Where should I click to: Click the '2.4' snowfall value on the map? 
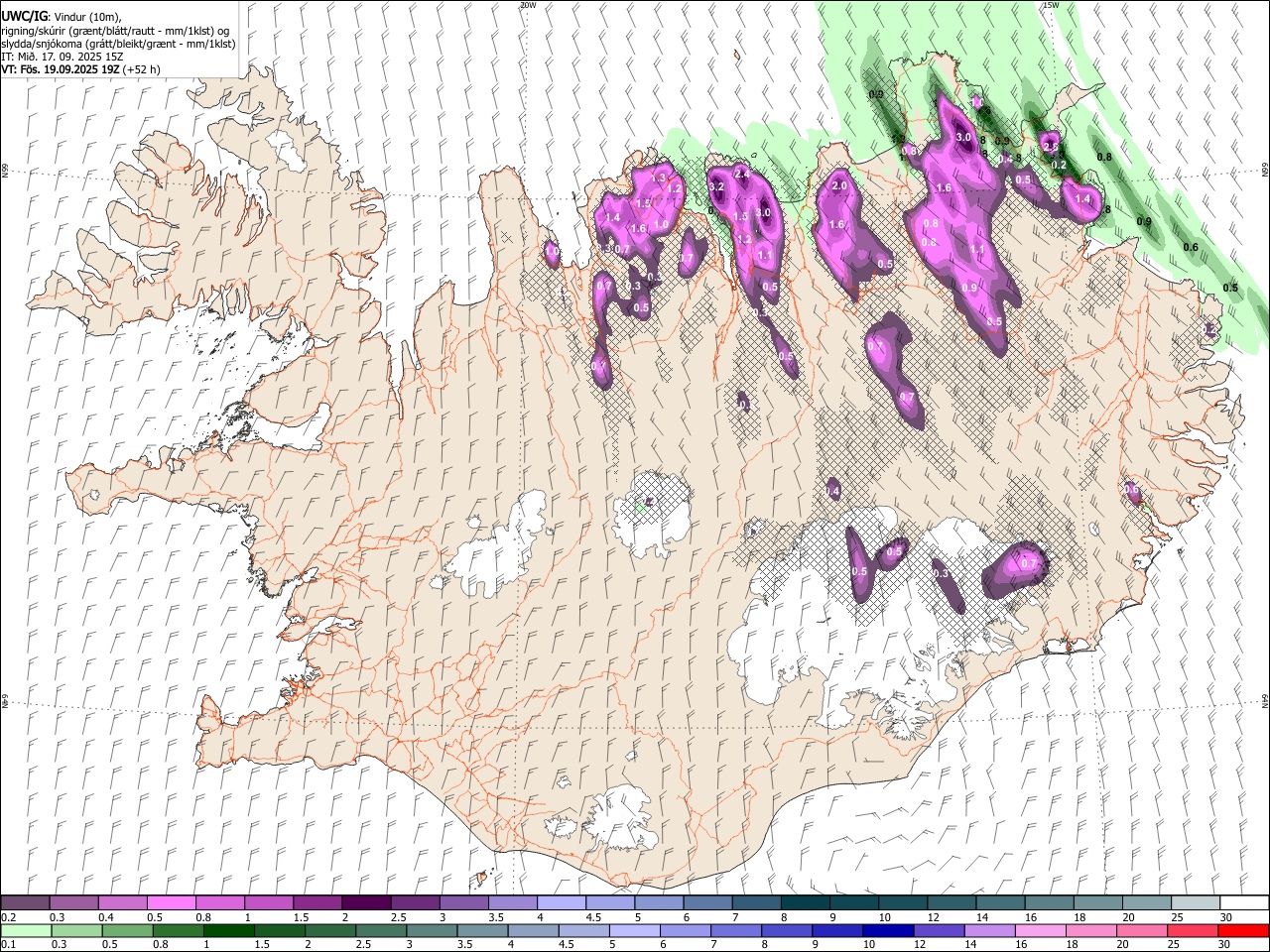[x=741, y=175]
